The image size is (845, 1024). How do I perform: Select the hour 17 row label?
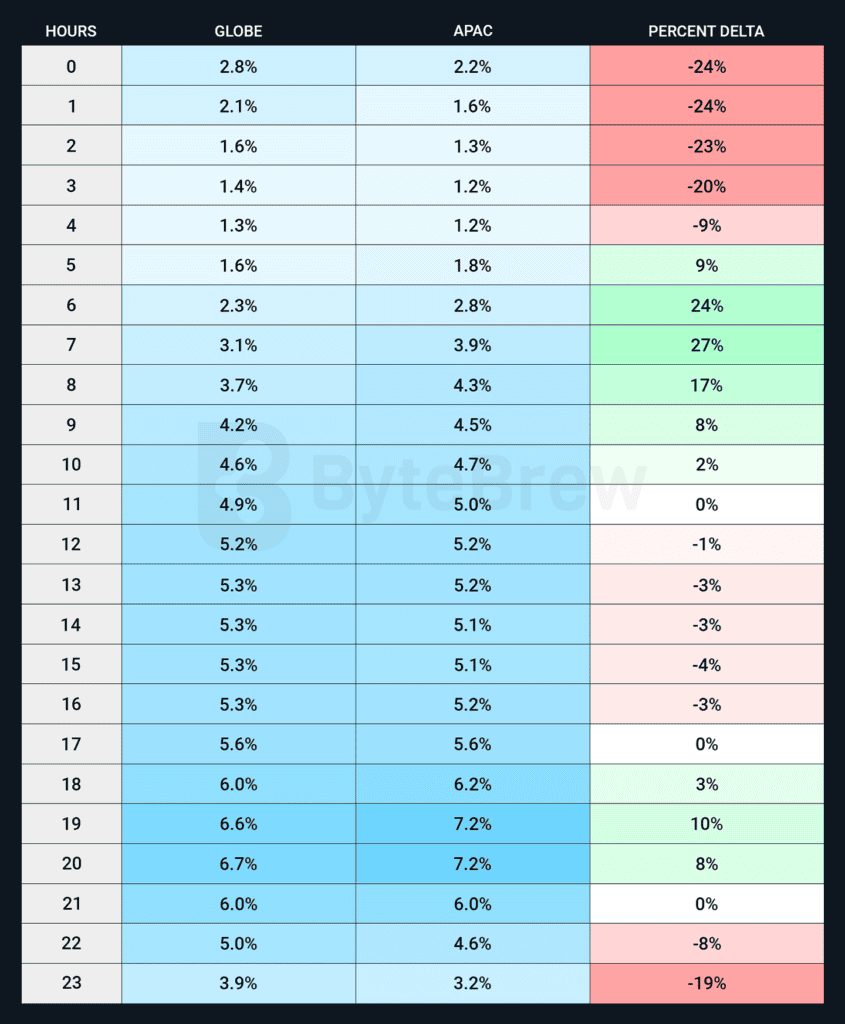point(71,744)
